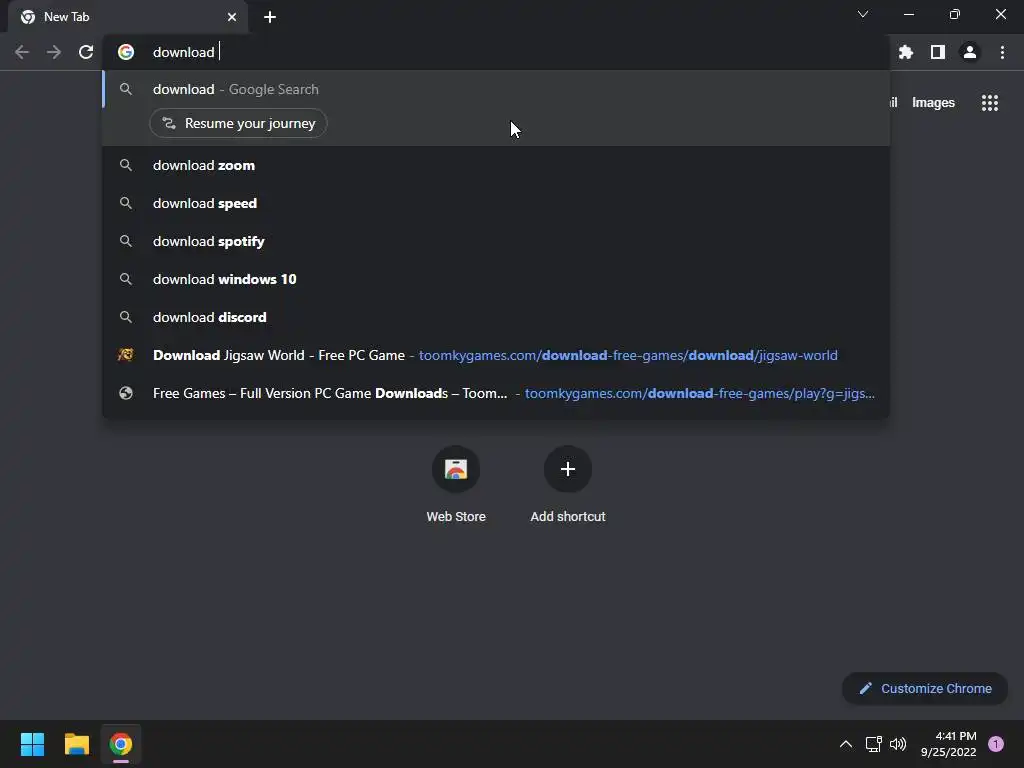1024x768 pixels.
Task: Toggle the side panel icon
Action: (x=938, y=52)
